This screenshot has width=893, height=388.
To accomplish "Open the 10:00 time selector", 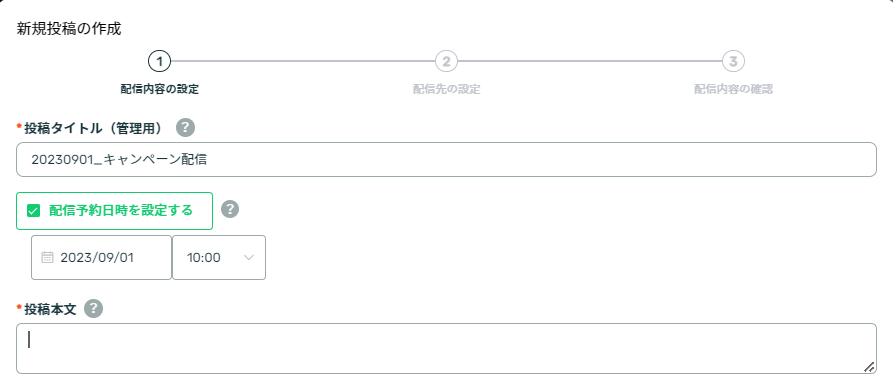I will pyautogui.click(x=219, y=258).
